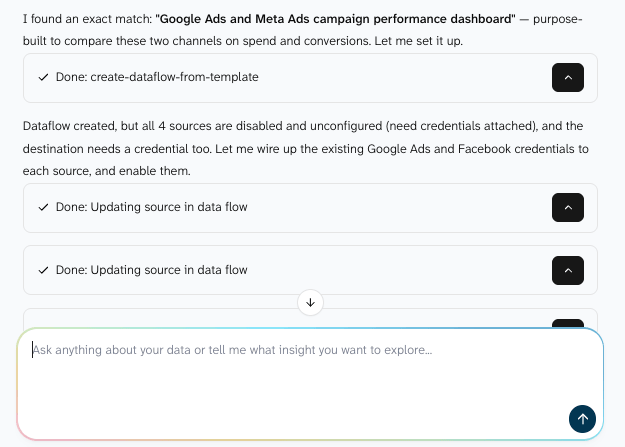Collapse the create-dataflow-from-template result card

point(568,77)
